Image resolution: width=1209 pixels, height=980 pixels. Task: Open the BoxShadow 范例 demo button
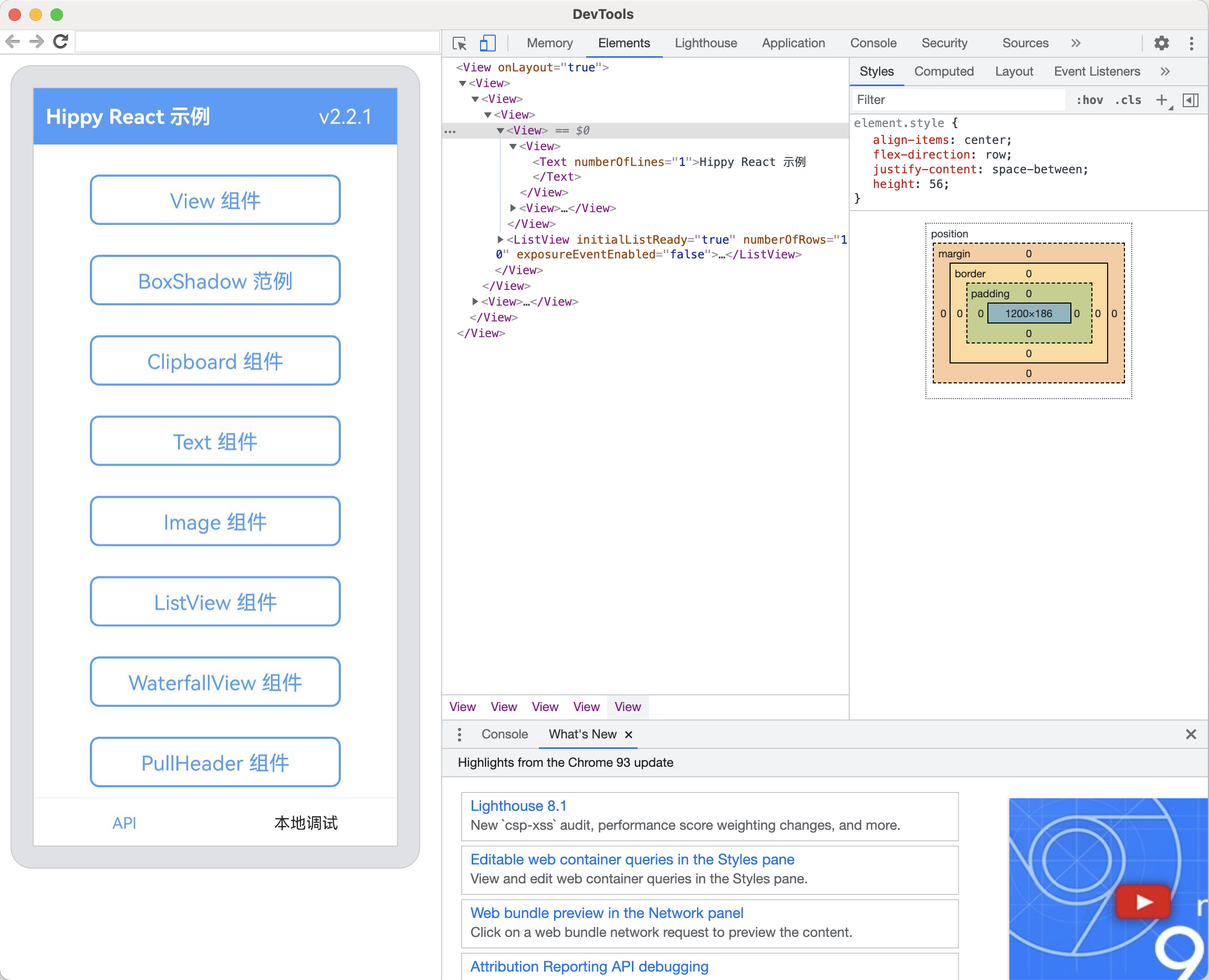click(x=215, y=280)
